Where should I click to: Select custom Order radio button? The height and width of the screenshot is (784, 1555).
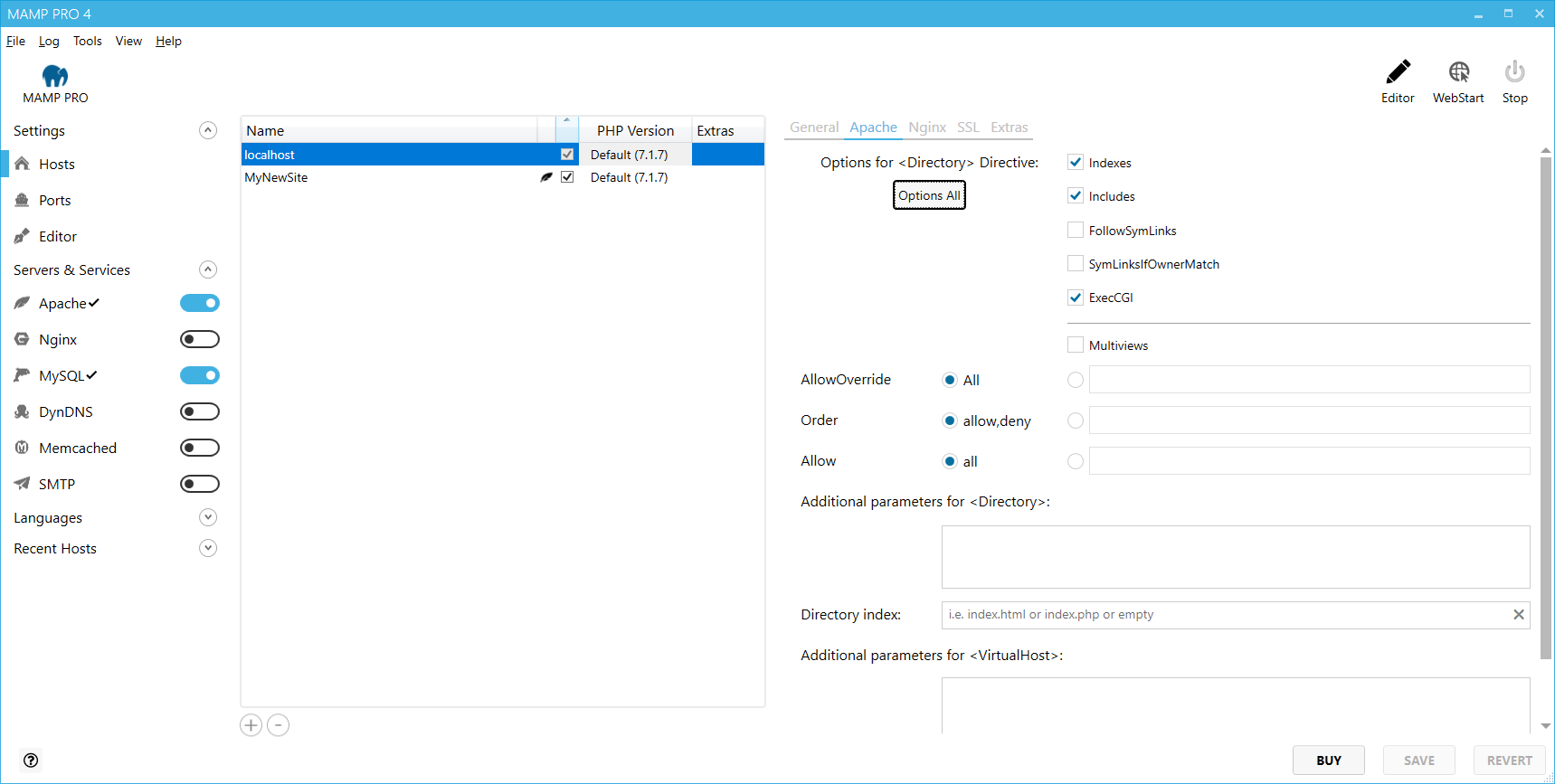(1076, 420)
